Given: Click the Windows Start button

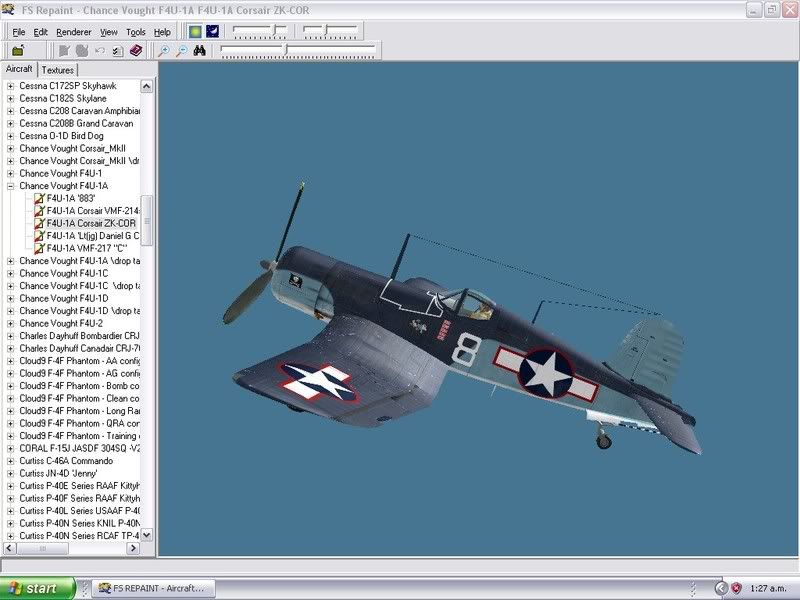Looking at the screenshot, I should [x=37, y=588].
